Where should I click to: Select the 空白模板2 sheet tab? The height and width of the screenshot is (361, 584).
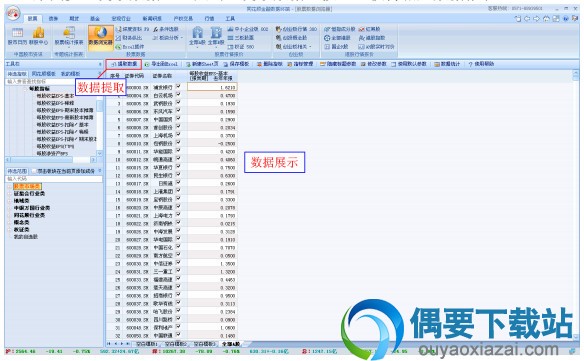177,344
